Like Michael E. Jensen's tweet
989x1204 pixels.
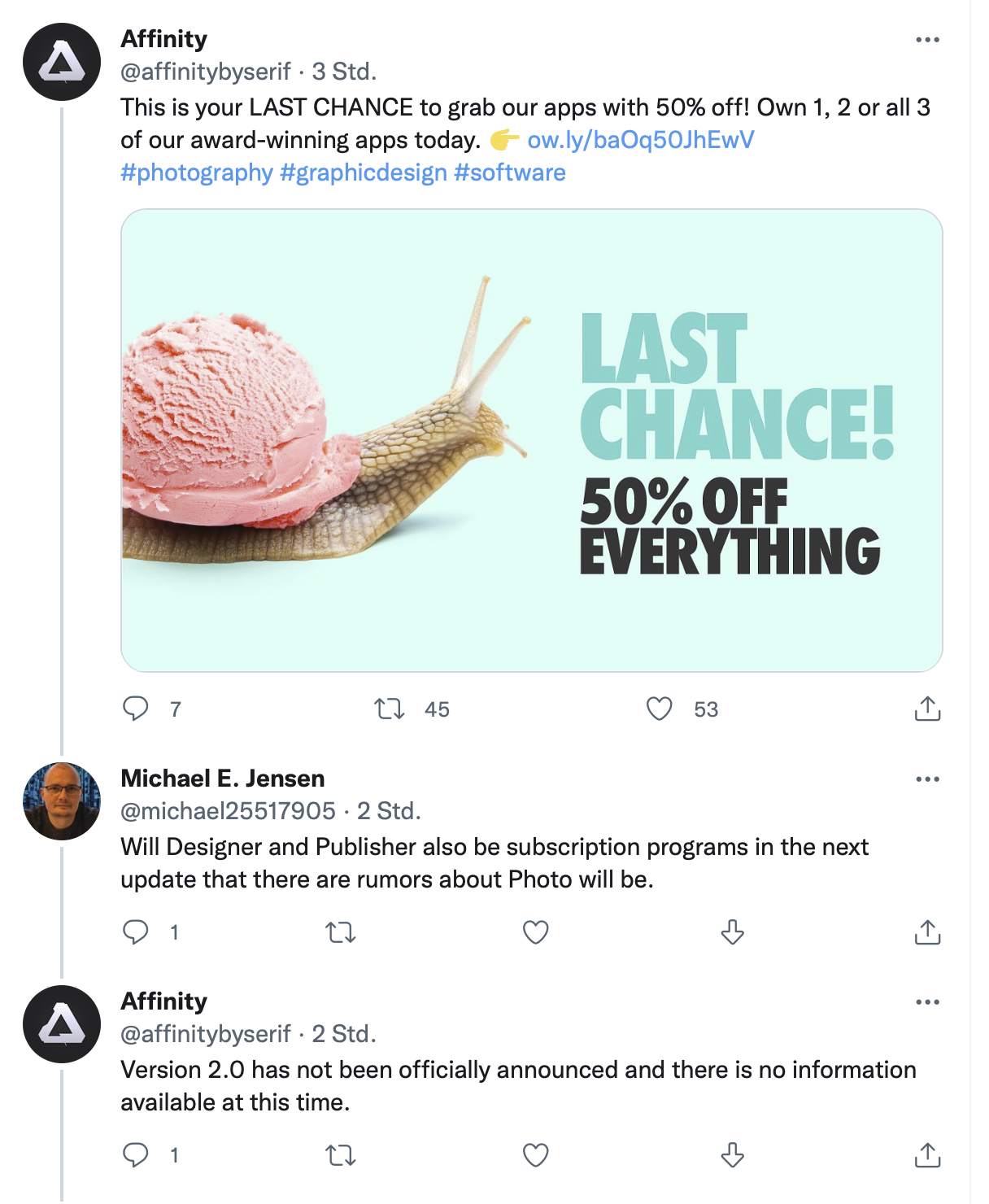click(x=535, y=931)
